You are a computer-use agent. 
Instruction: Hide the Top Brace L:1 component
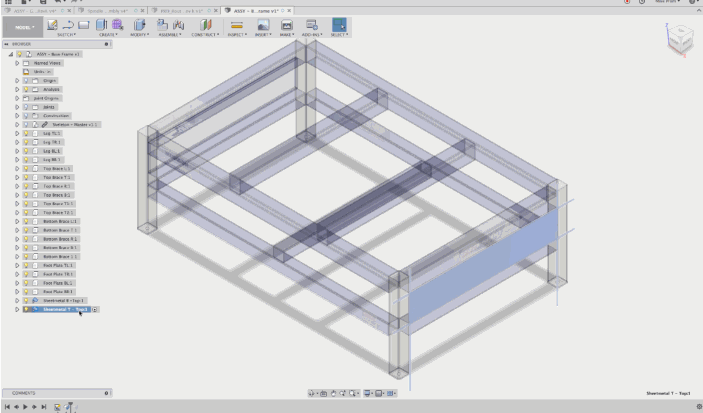coord(26,169)
